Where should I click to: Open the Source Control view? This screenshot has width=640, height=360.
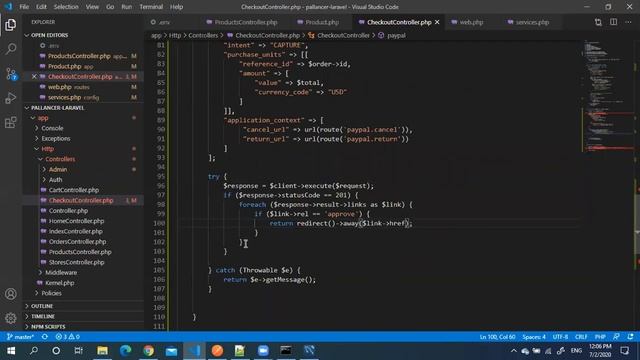click(x=11, y=74)
